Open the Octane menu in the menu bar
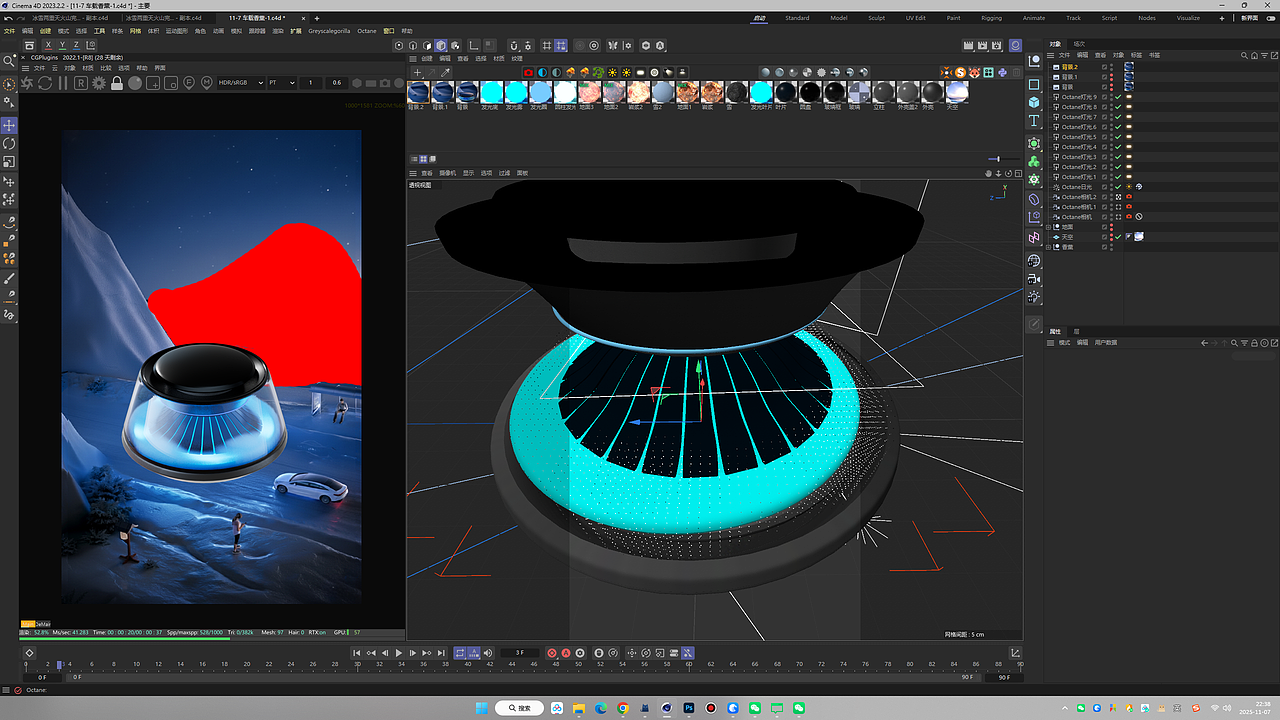The width and height of the screenshot is (1280, 720). tap(367, 31)
